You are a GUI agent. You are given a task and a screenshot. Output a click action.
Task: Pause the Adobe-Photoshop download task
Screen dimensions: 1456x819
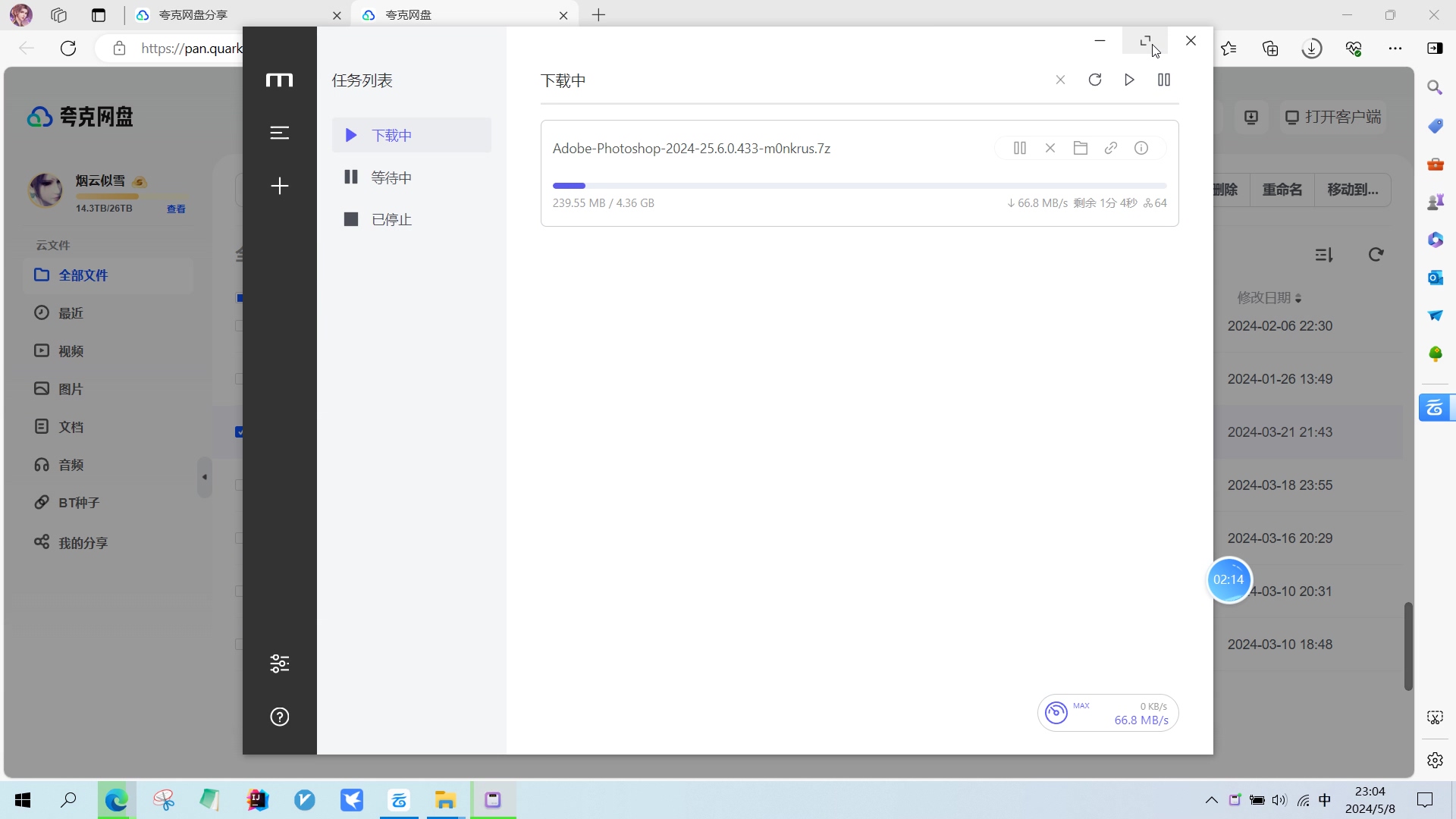[1020, 148]
